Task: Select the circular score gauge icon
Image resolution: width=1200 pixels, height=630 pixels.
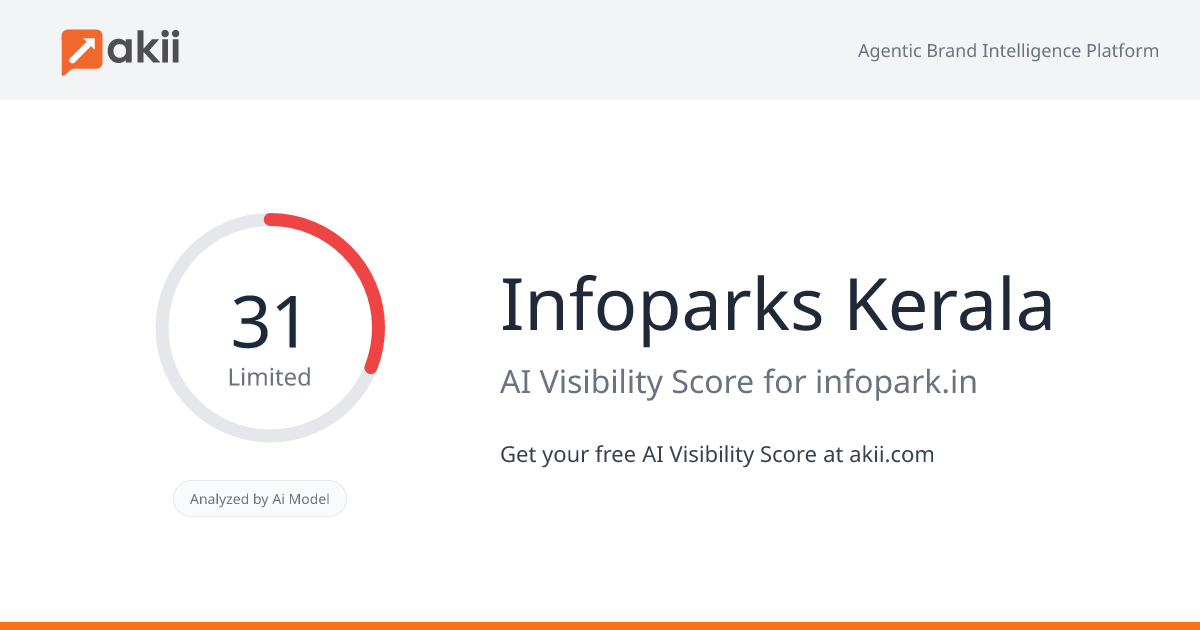Action: [x=270, y=326]
